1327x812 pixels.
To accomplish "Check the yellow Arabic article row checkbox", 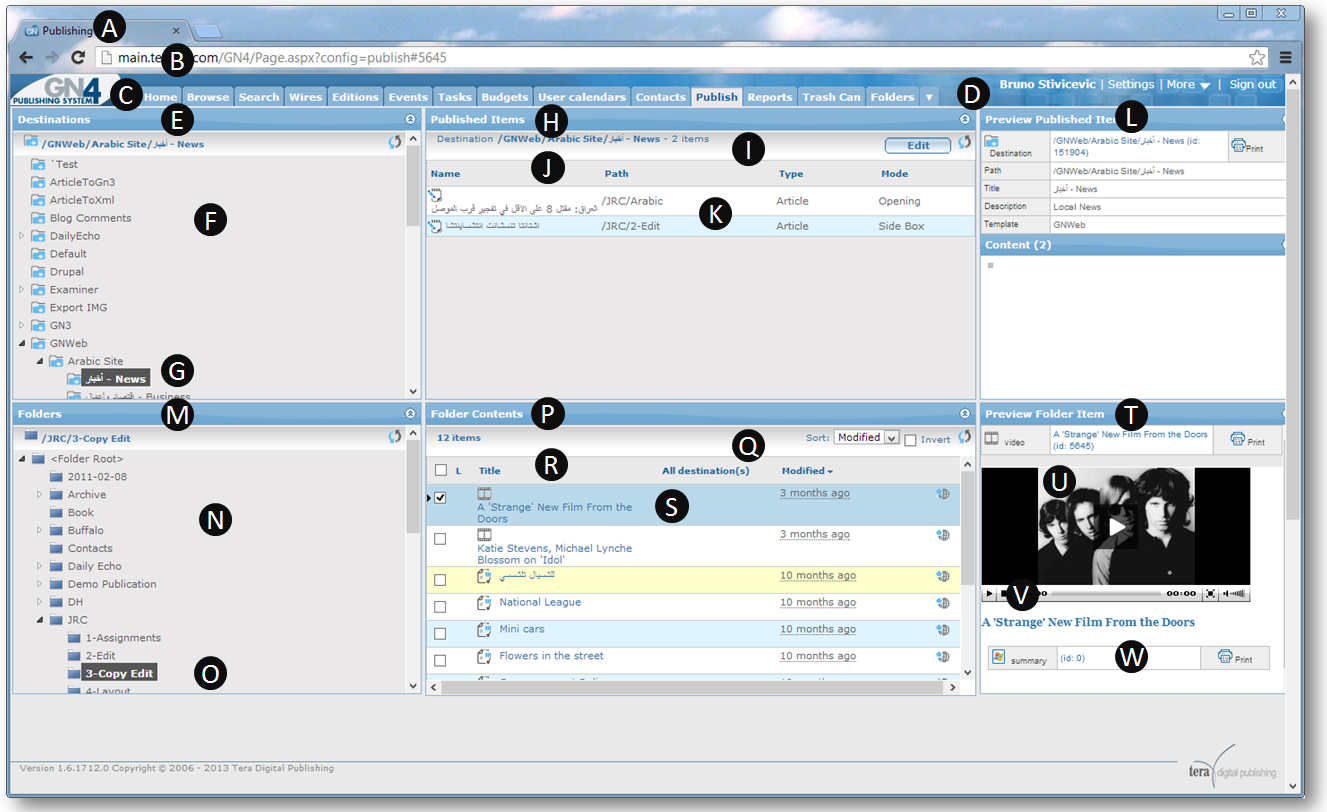I will click(x=440, y=580).
